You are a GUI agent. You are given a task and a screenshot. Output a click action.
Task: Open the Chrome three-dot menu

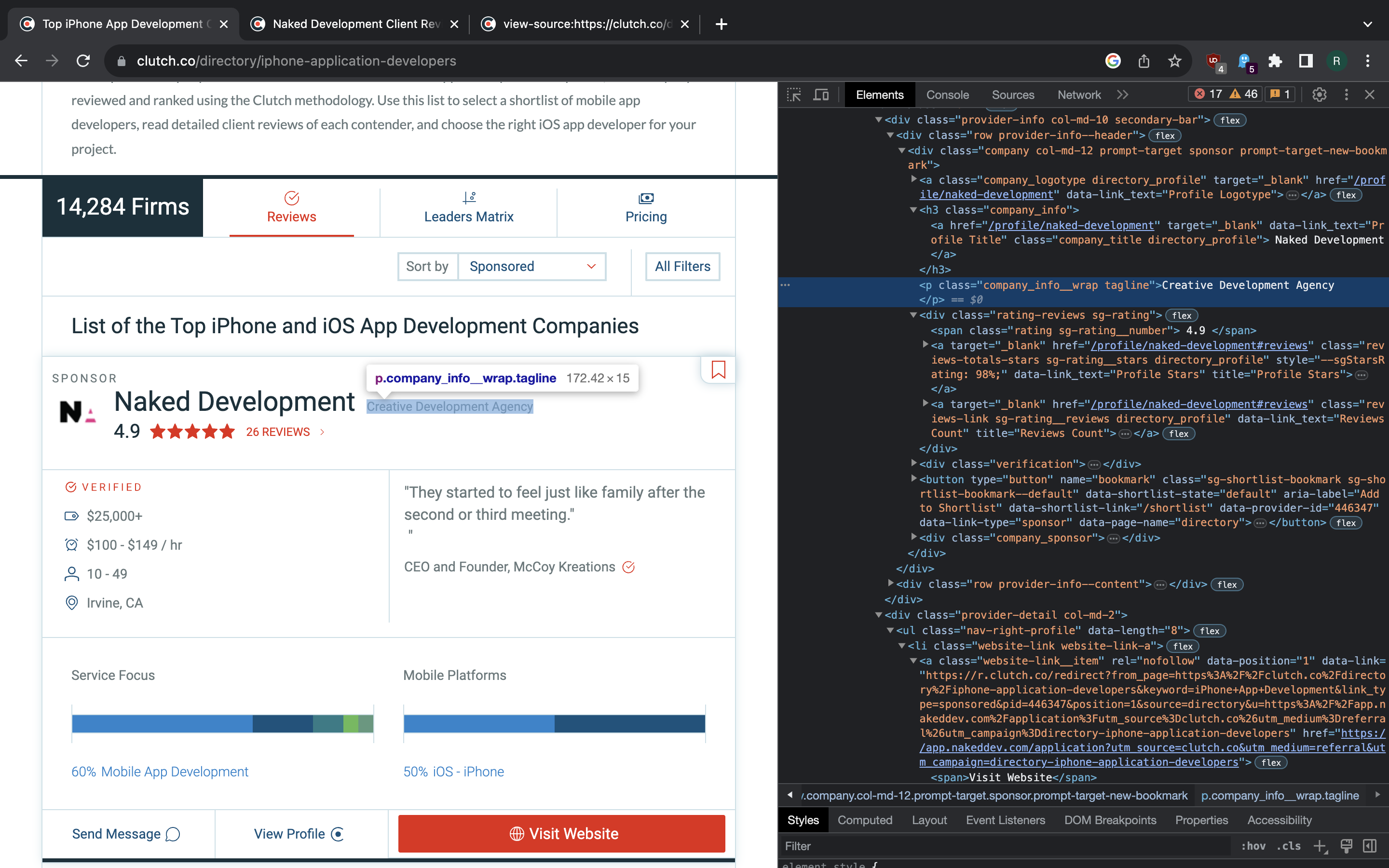[1368, 61]
